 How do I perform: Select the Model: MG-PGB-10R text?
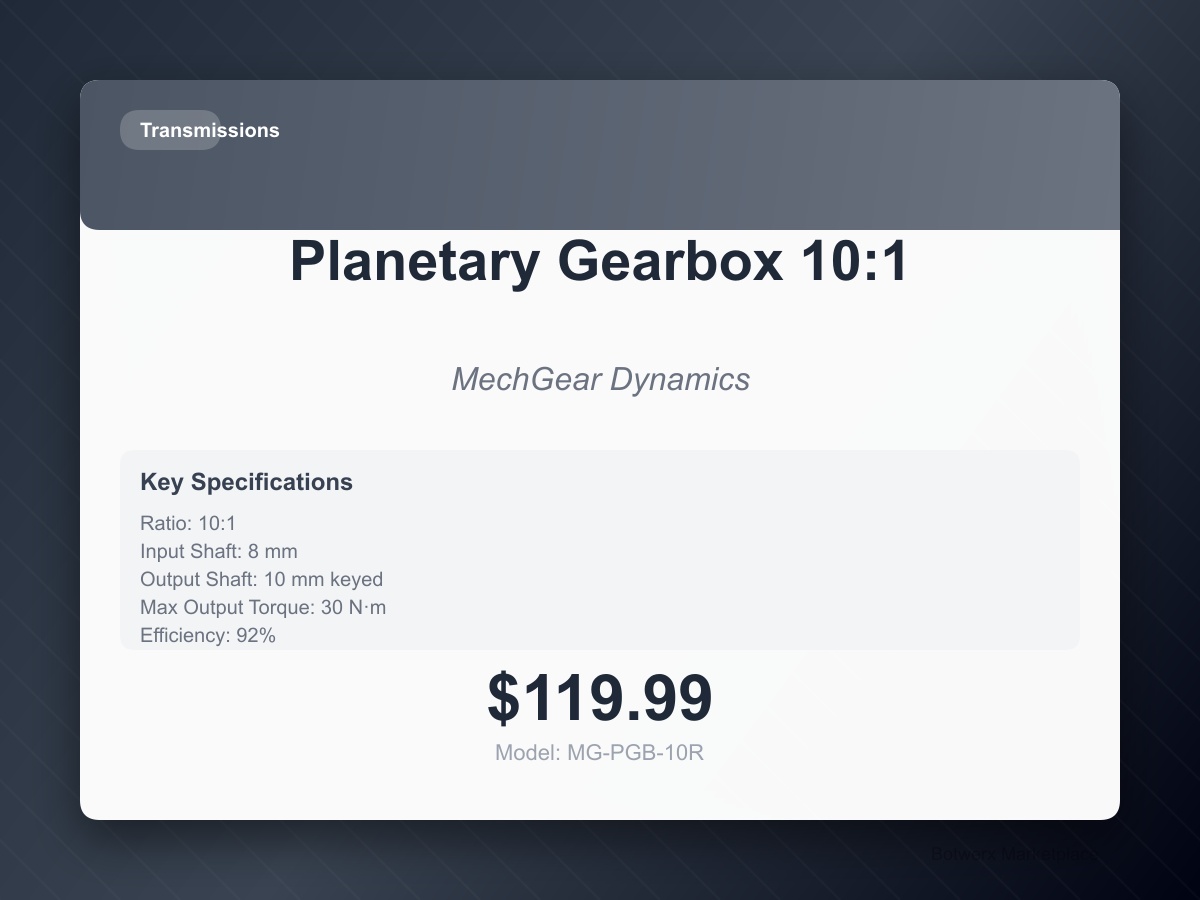pos(600,753)
